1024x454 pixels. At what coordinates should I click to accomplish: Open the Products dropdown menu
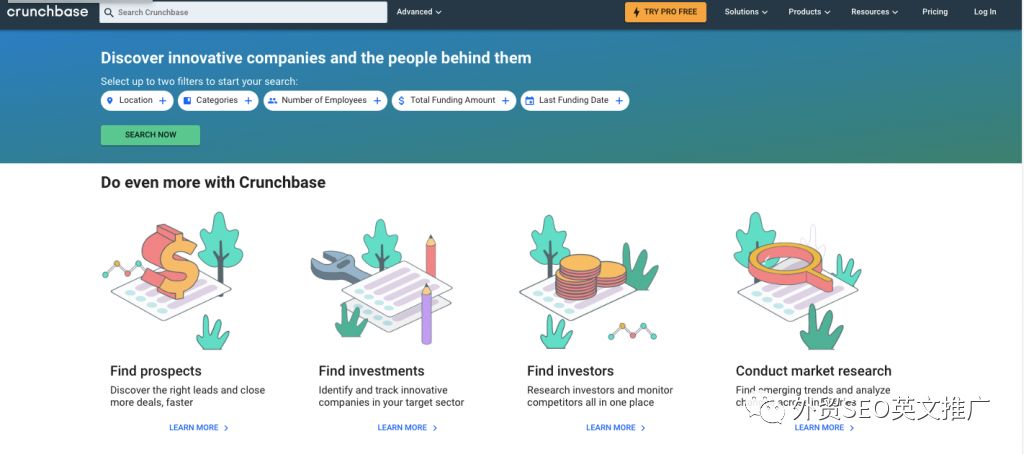pyautogui.click(x=809, y=12)
